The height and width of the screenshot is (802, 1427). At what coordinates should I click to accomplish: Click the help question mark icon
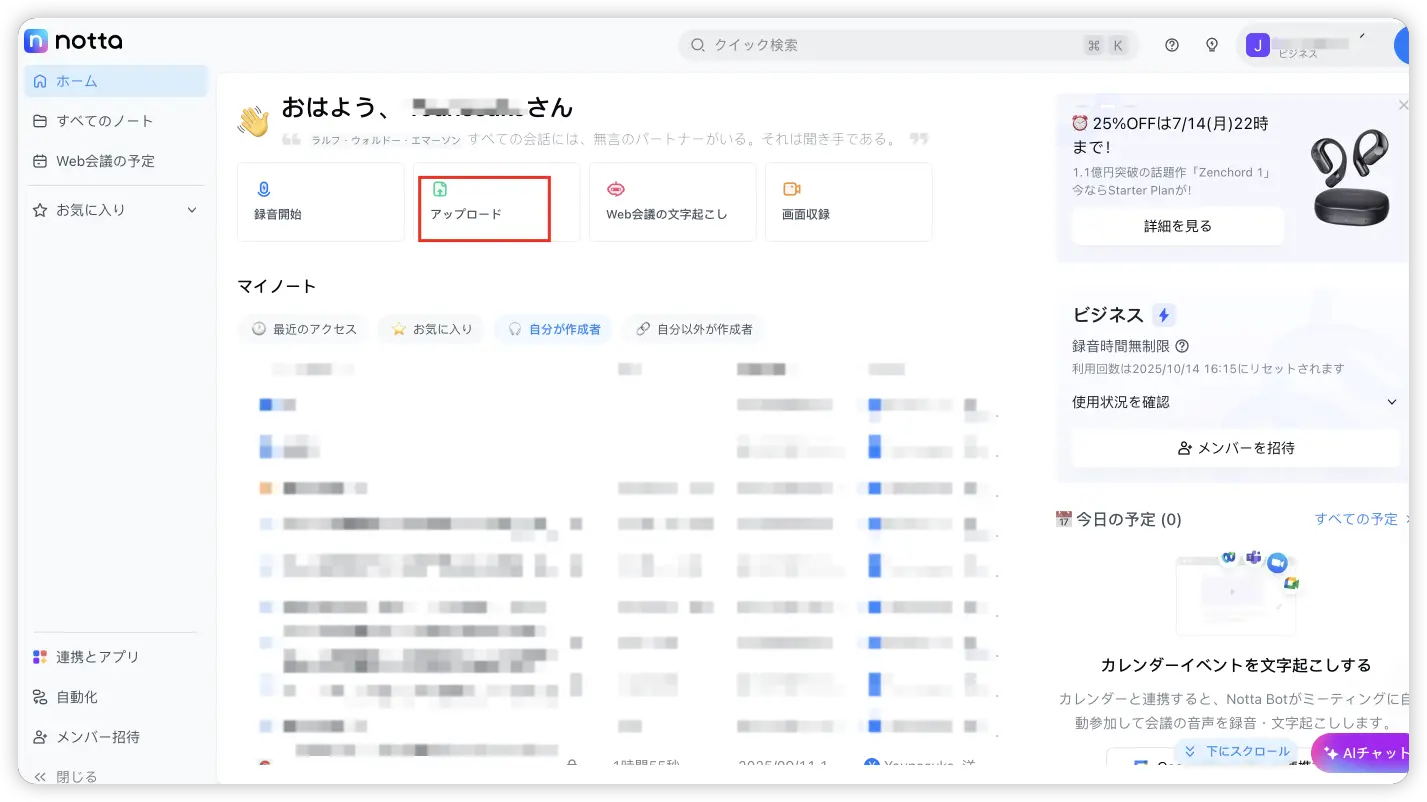(1172, 45)
